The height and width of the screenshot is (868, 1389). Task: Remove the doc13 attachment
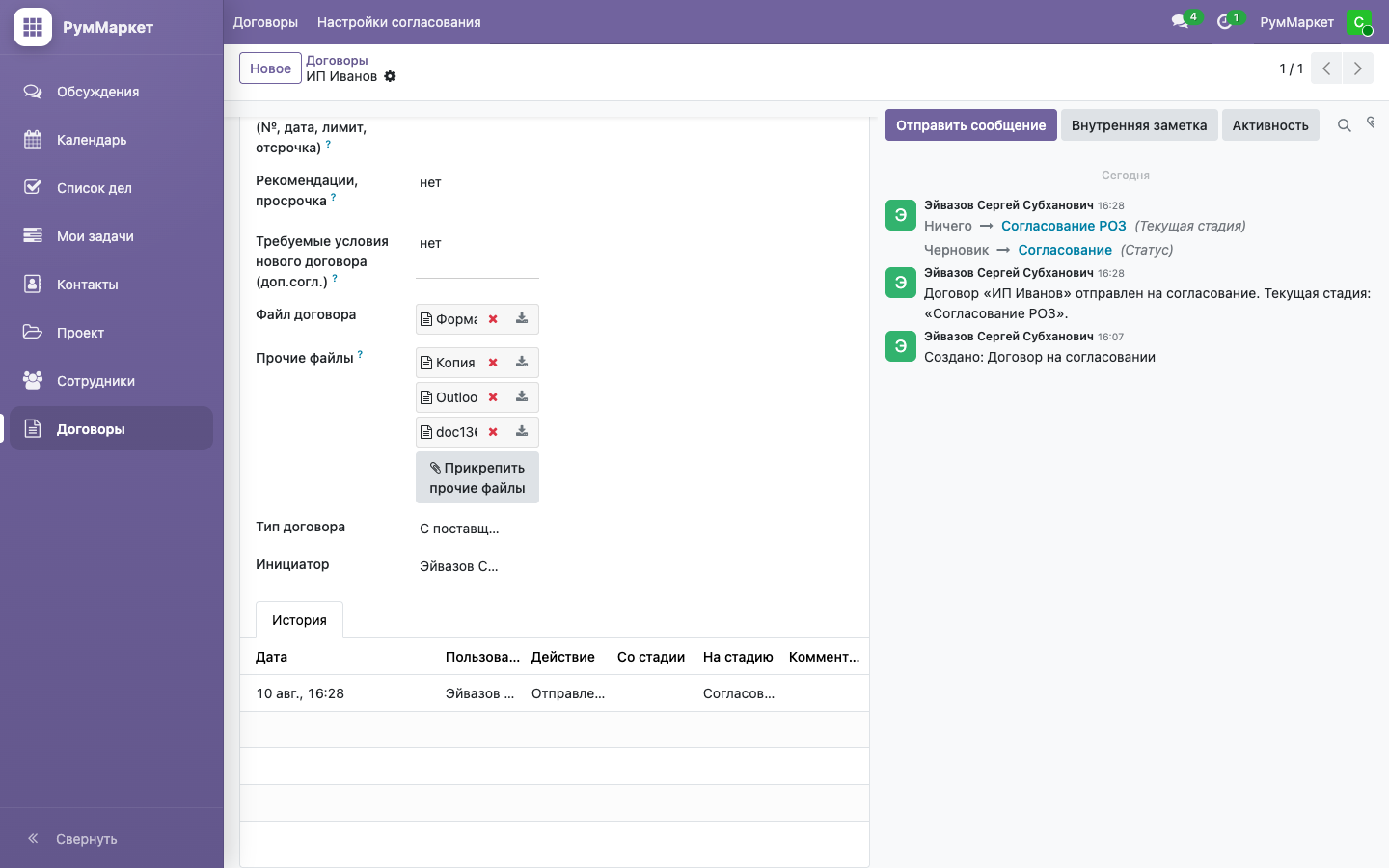tap(493, 432)
